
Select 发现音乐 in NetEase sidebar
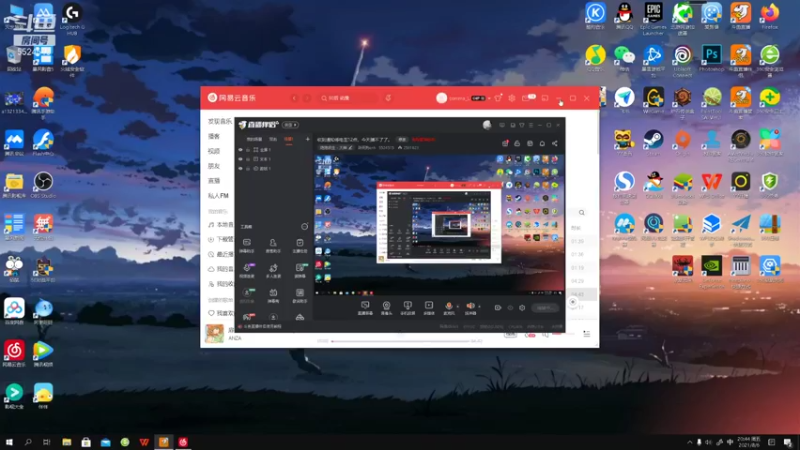coord(220,121)
